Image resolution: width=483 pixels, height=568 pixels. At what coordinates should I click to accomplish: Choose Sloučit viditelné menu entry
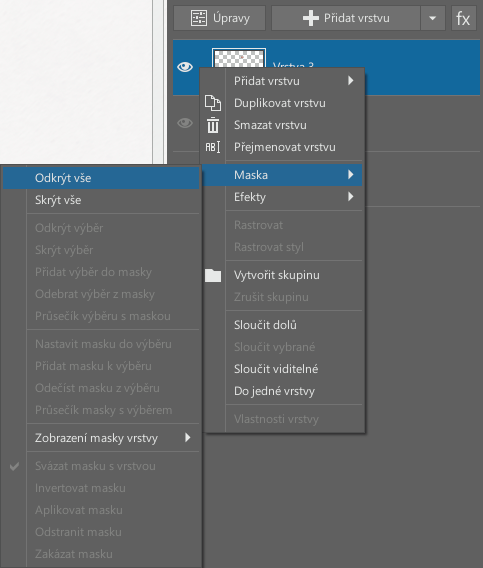(x=294, y=369)
